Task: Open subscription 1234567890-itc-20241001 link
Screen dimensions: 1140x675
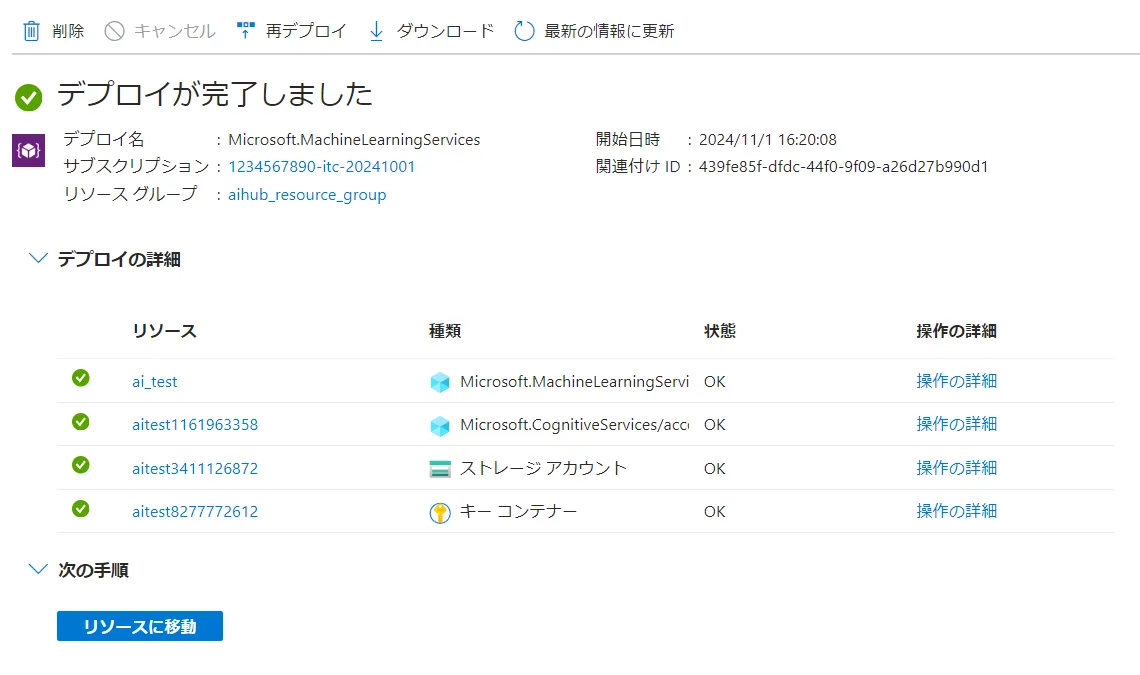Action: tap(321, 167)
